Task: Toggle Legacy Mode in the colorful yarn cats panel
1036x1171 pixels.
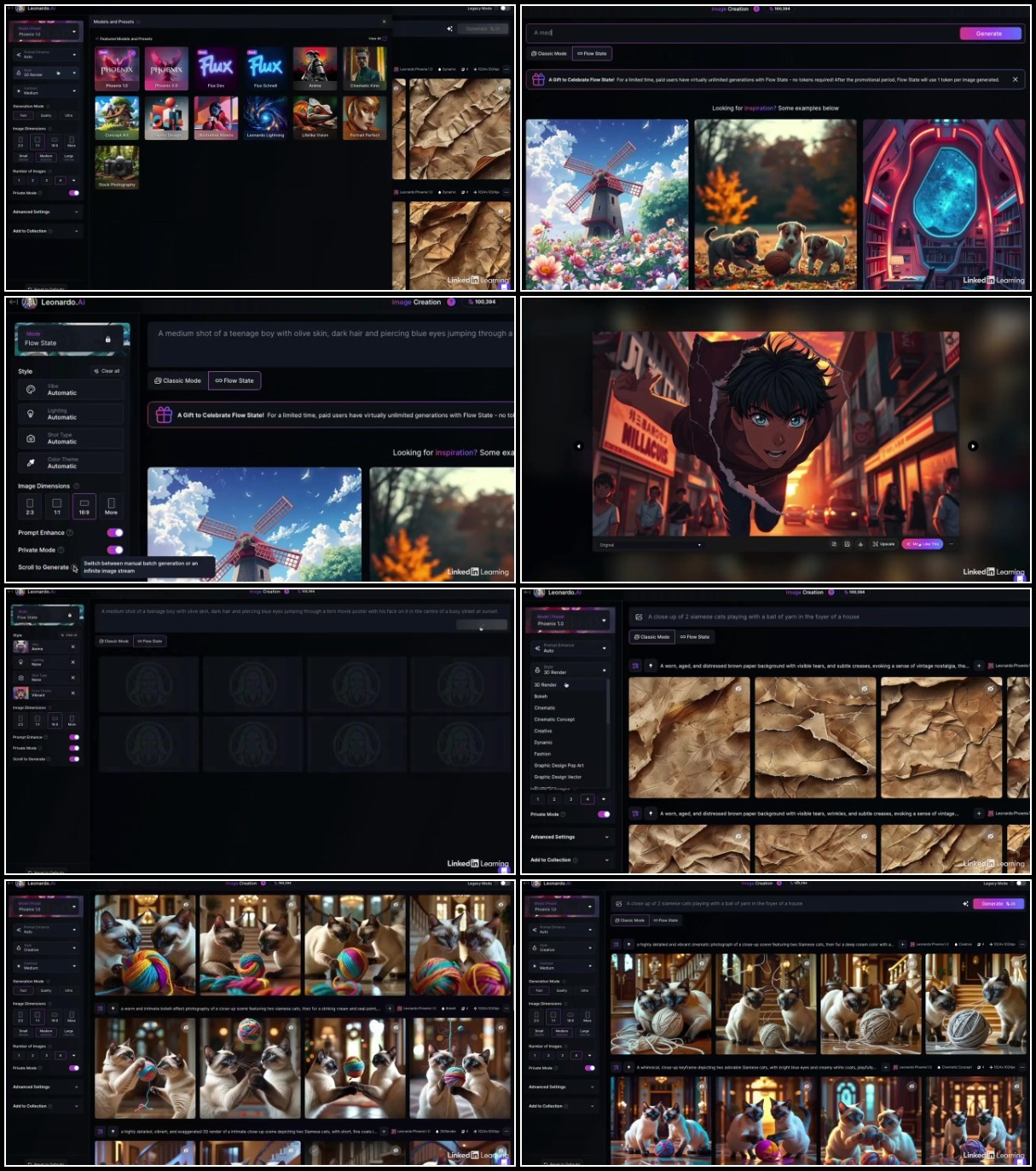Action: coord(505,884)
